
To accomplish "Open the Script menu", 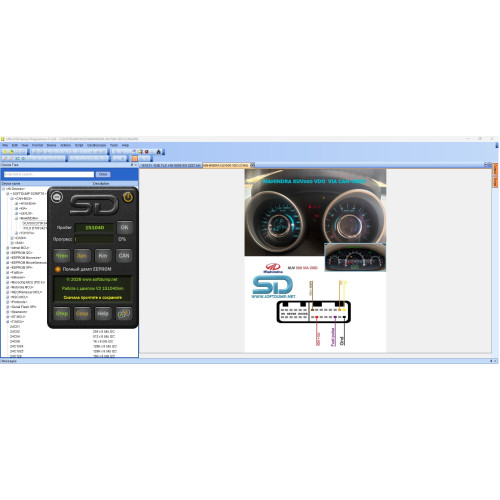I will click(79, 145).
